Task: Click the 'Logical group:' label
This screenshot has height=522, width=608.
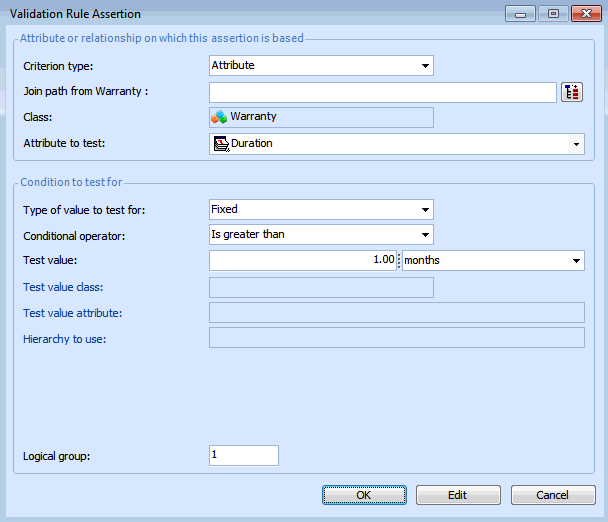Action: (x=56, y=456)
